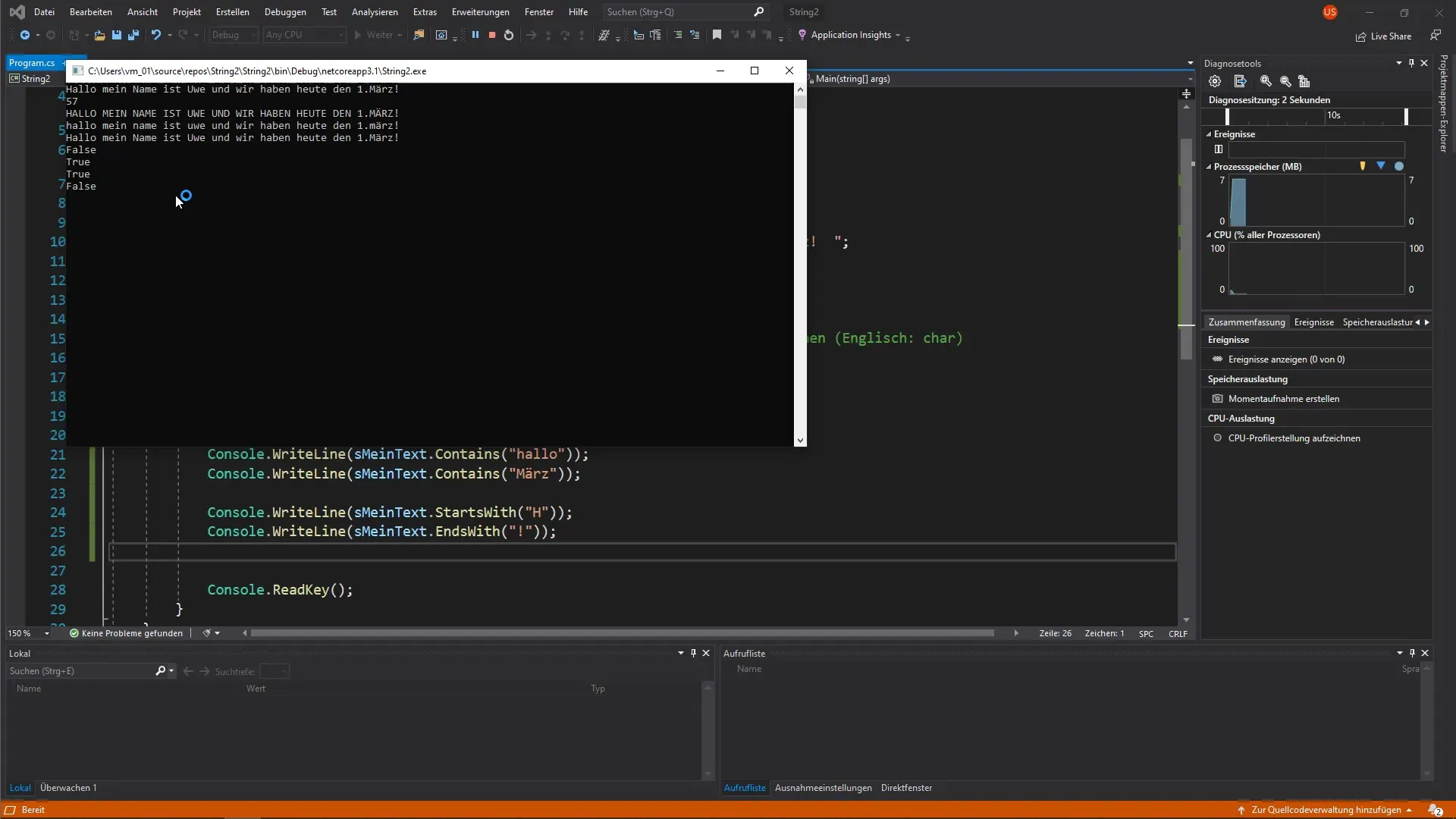Open the Debug configuration dropdown

pyautogui.click(x=234, y=35)
